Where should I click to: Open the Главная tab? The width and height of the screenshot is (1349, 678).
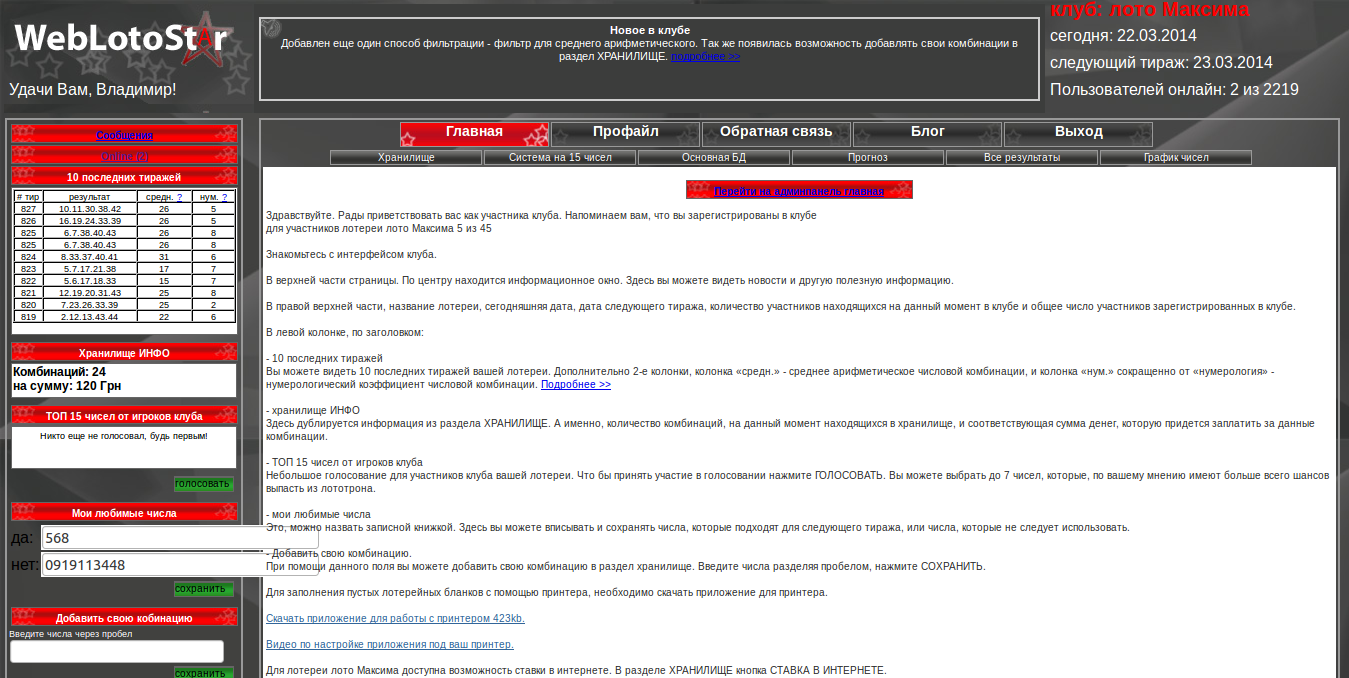click(474, 133)
